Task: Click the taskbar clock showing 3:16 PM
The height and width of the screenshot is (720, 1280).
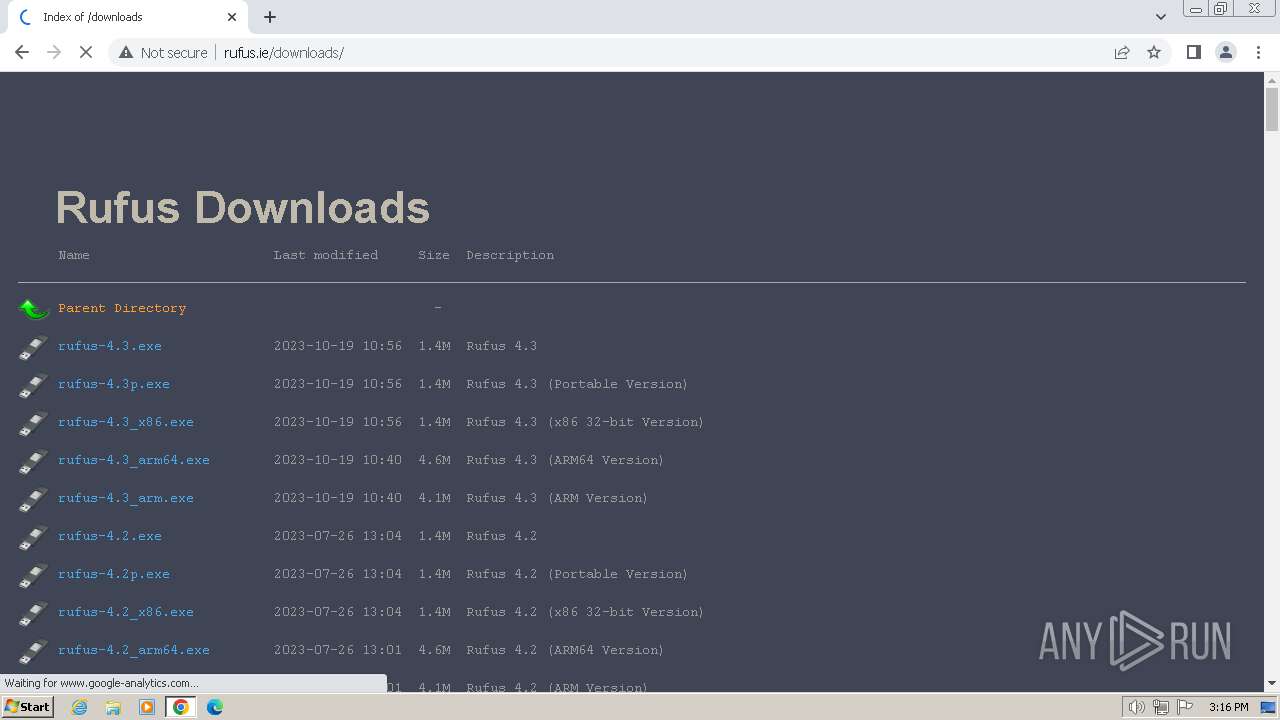Action: coord(1228,707)
